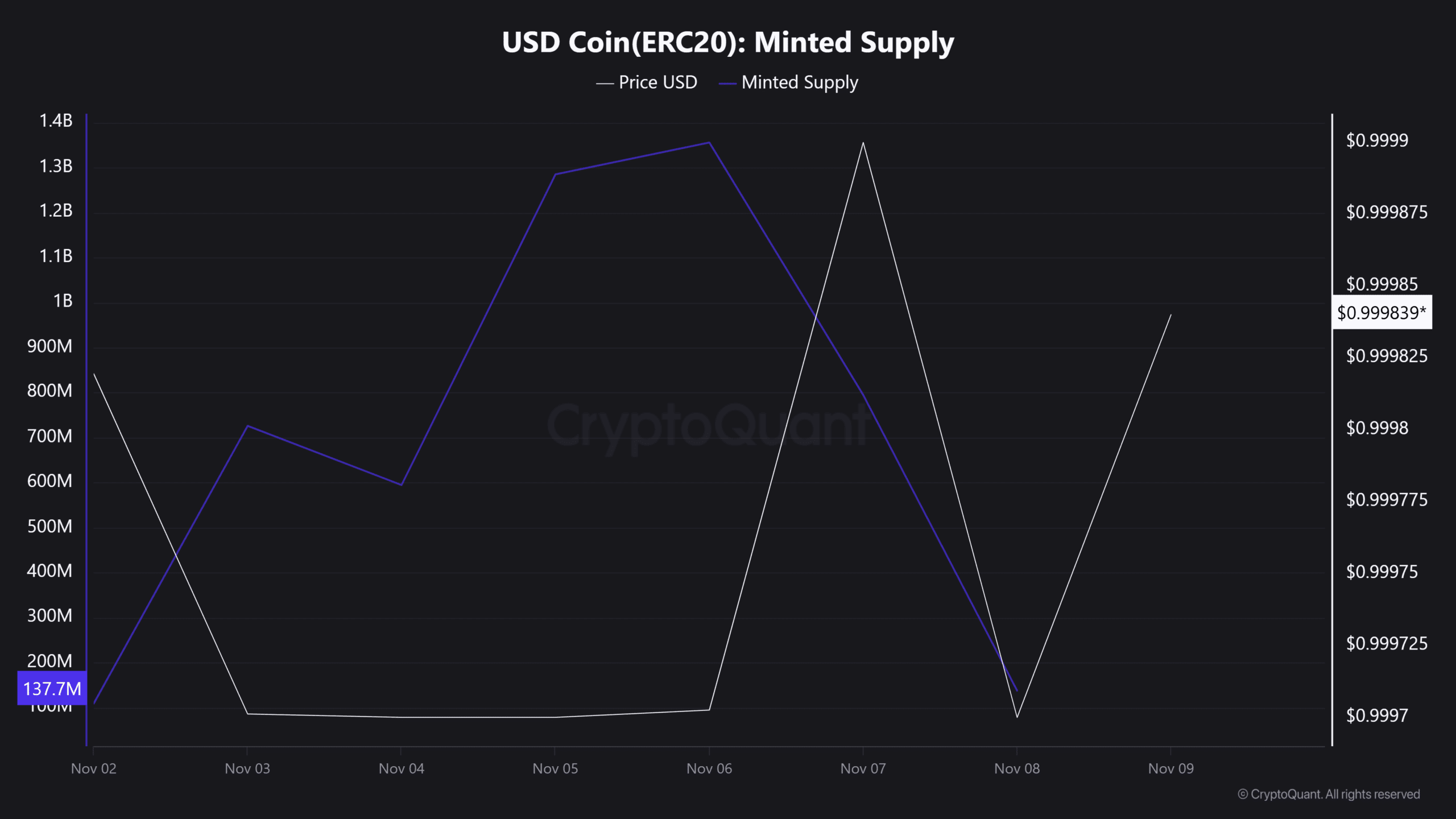Click the Nov 03 date axis label
Image resolution: width=1456 pixels, height=819 pixels.
[247, 768]
